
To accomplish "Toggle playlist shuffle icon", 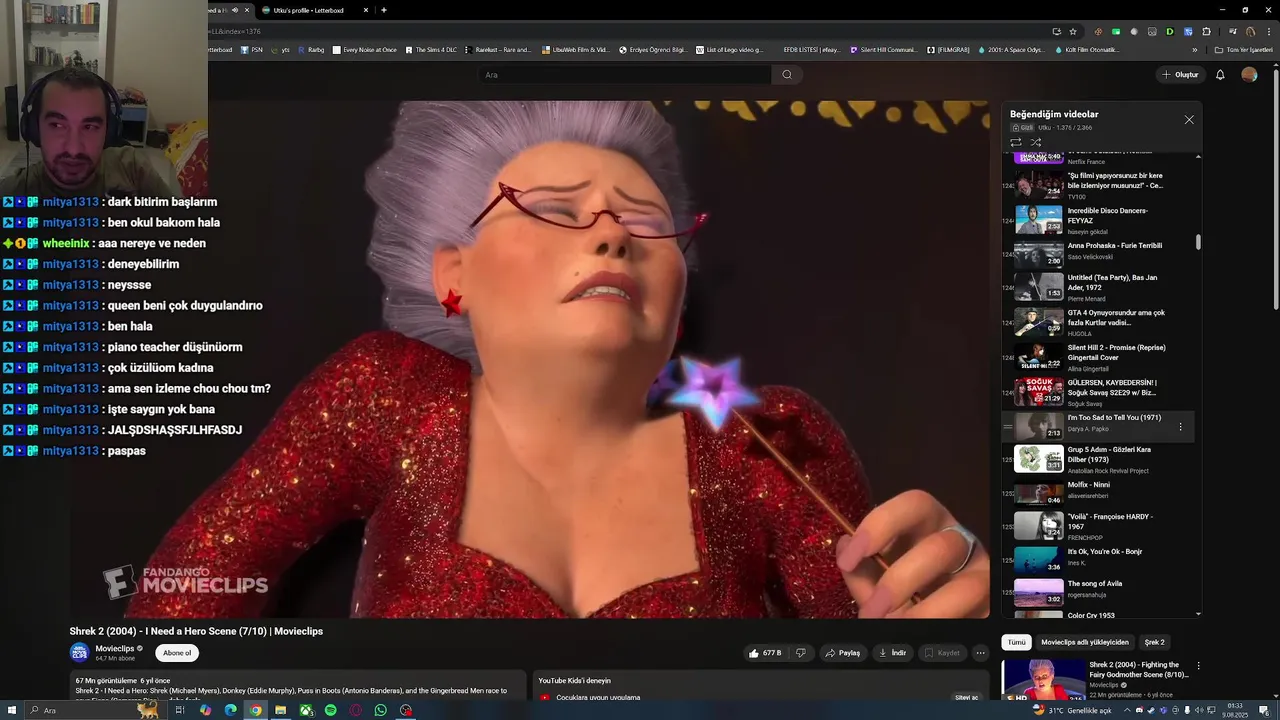I will [x=1036, y=142].
